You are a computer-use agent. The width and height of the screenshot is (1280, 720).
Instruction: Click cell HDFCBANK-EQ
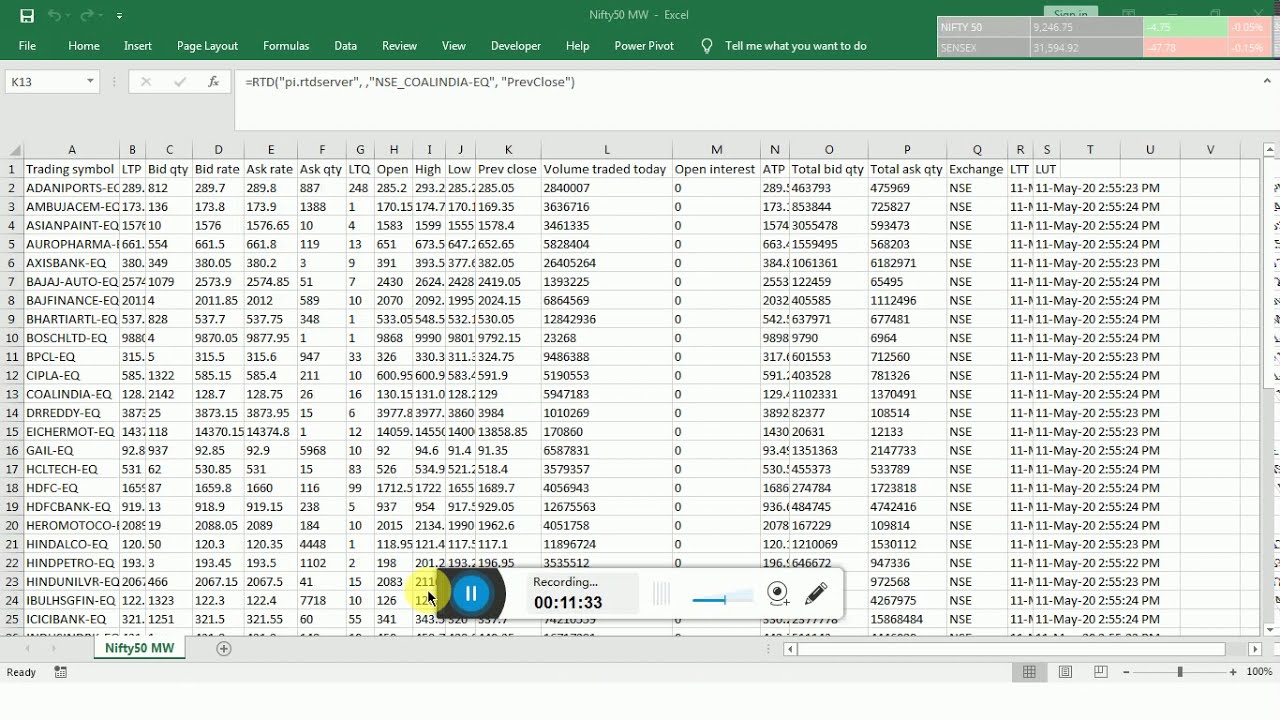72,507
